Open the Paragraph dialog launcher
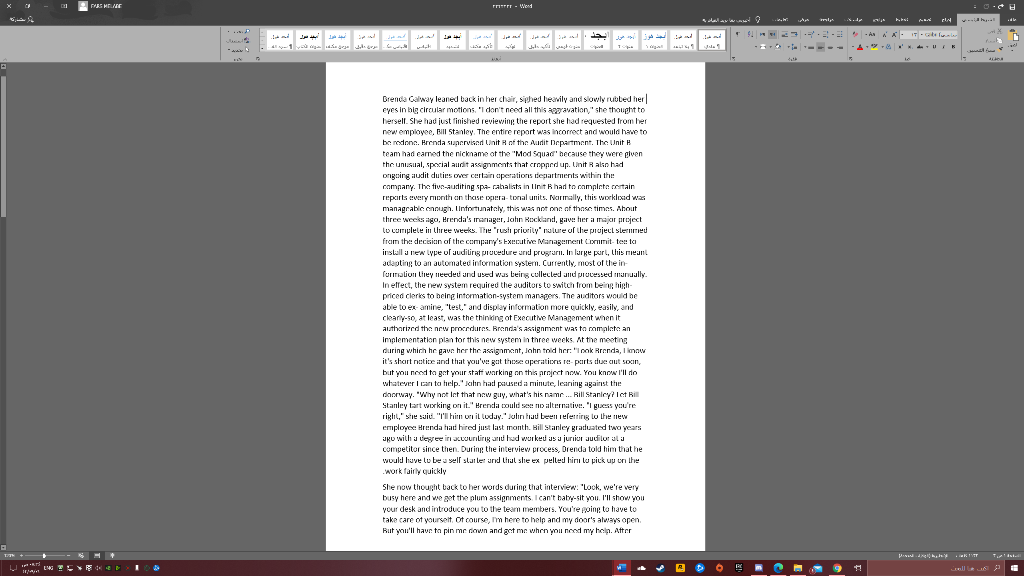The height and width of the screenshot is (576, 1024). (733, 59)
